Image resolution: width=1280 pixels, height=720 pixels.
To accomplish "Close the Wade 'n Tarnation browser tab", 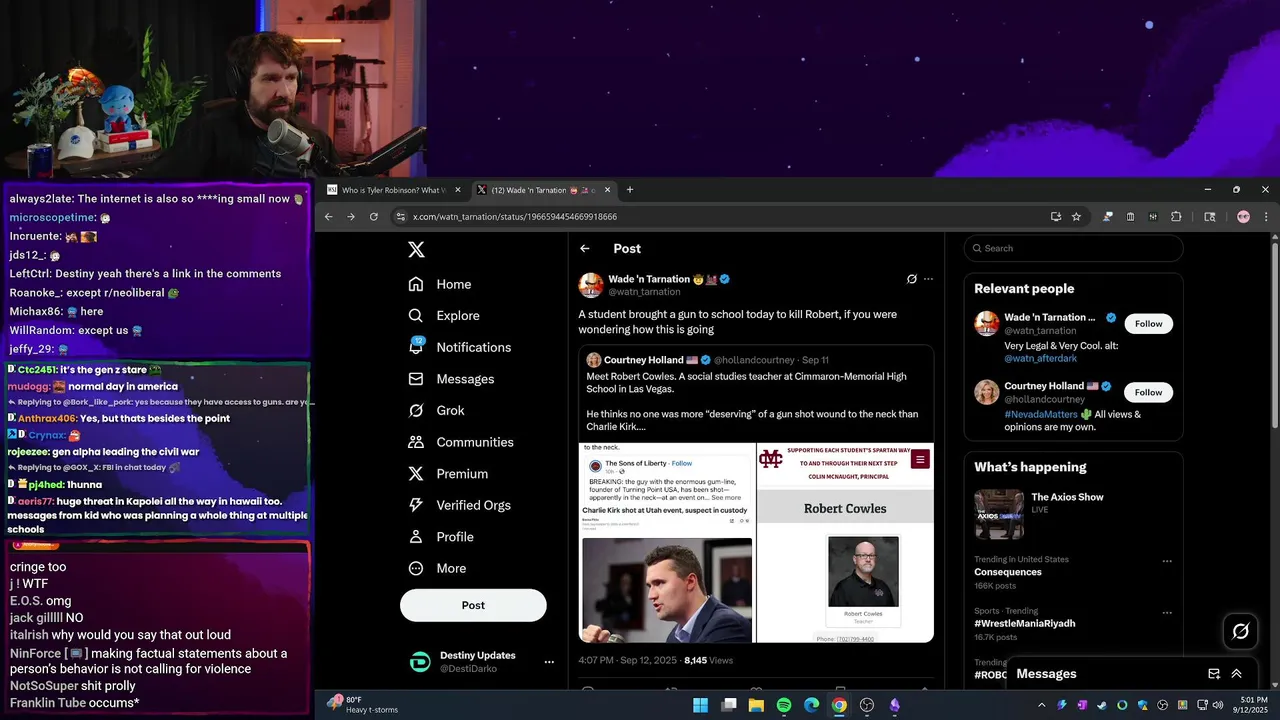I will click(608, 190).
